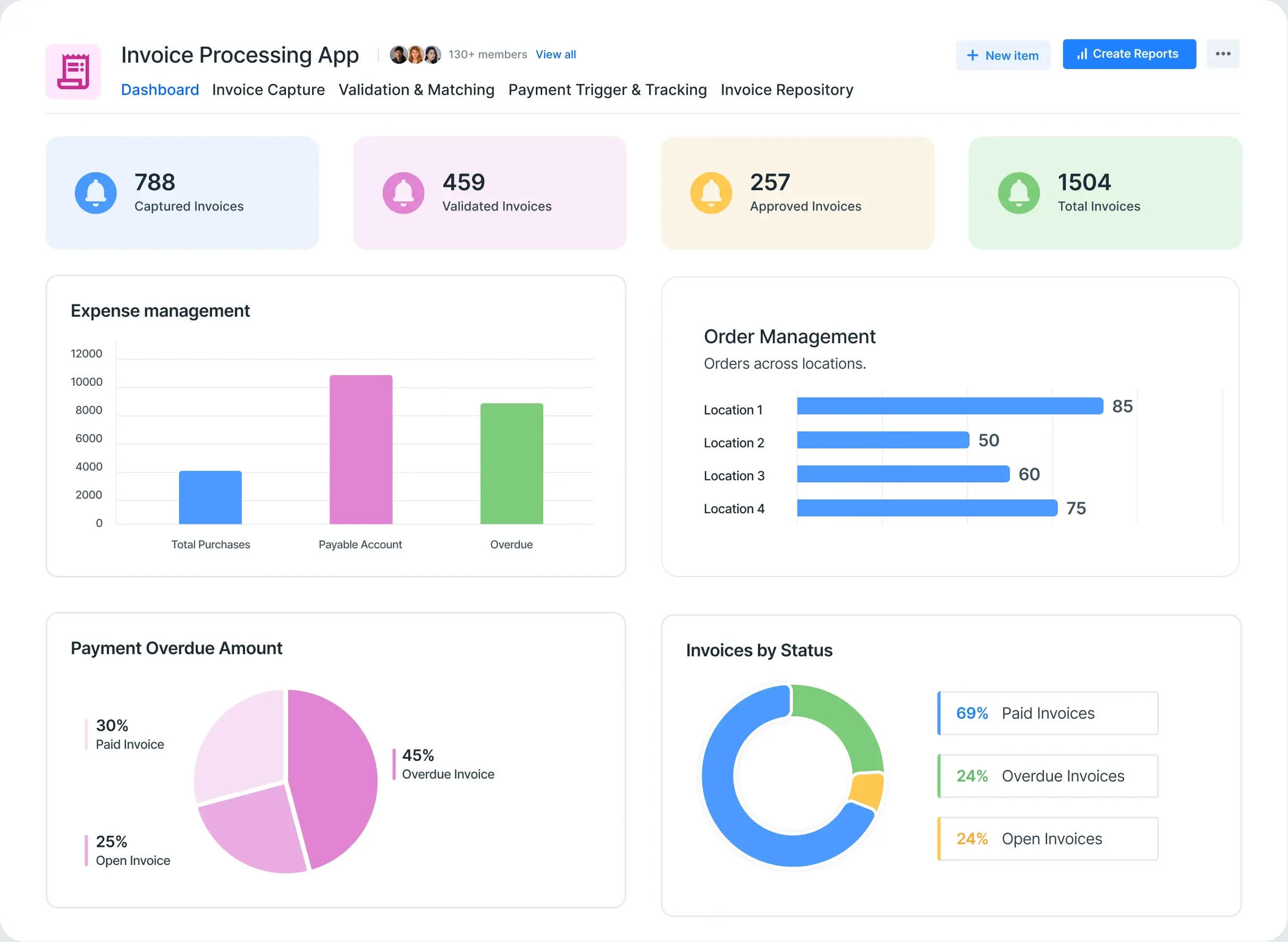Click the member avatars group

tap(415, 55)
